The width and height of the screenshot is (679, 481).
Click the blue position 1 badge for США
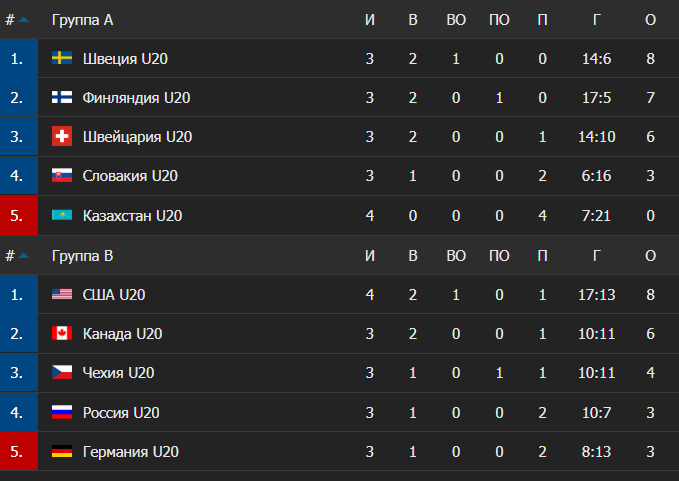click(17, 294)
